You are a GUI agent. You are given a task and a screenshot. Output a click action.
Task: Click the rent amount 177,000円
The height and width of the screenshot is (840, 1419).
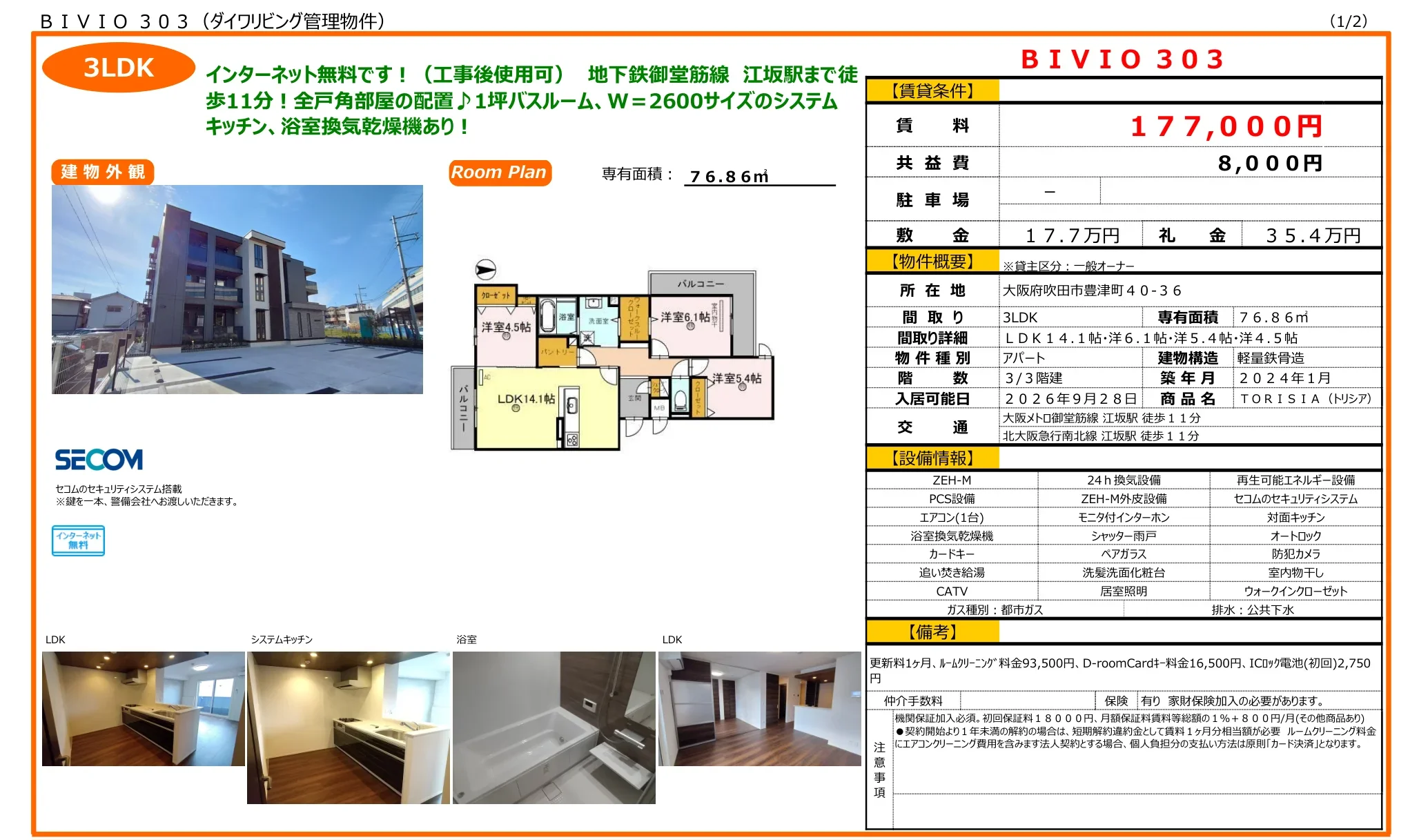click(1226, 126)
